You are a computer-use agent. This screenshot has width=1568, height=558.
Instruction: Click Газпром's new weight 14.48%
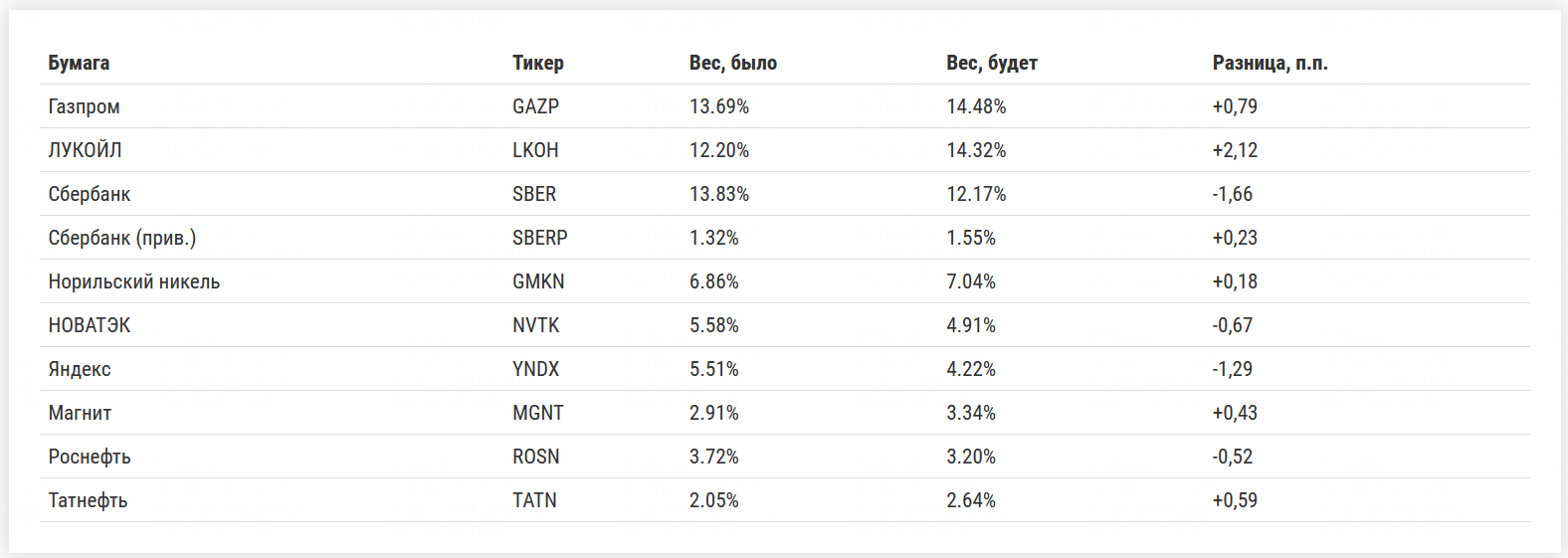point(976,106)
